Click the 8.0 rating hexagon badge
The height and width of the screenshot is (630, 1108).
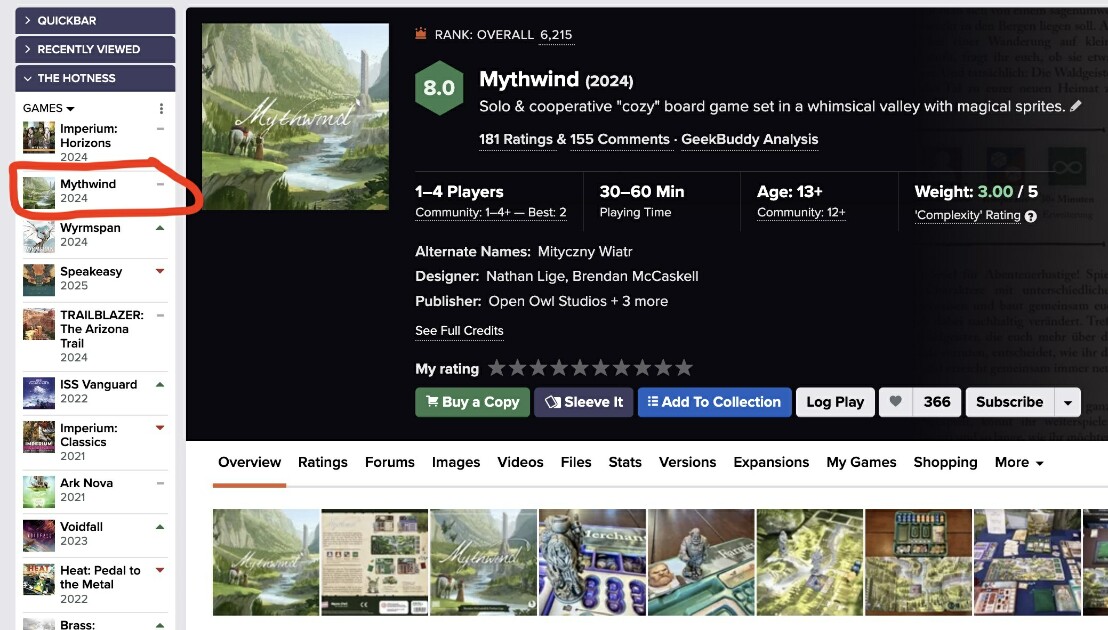tap(439, 88)
